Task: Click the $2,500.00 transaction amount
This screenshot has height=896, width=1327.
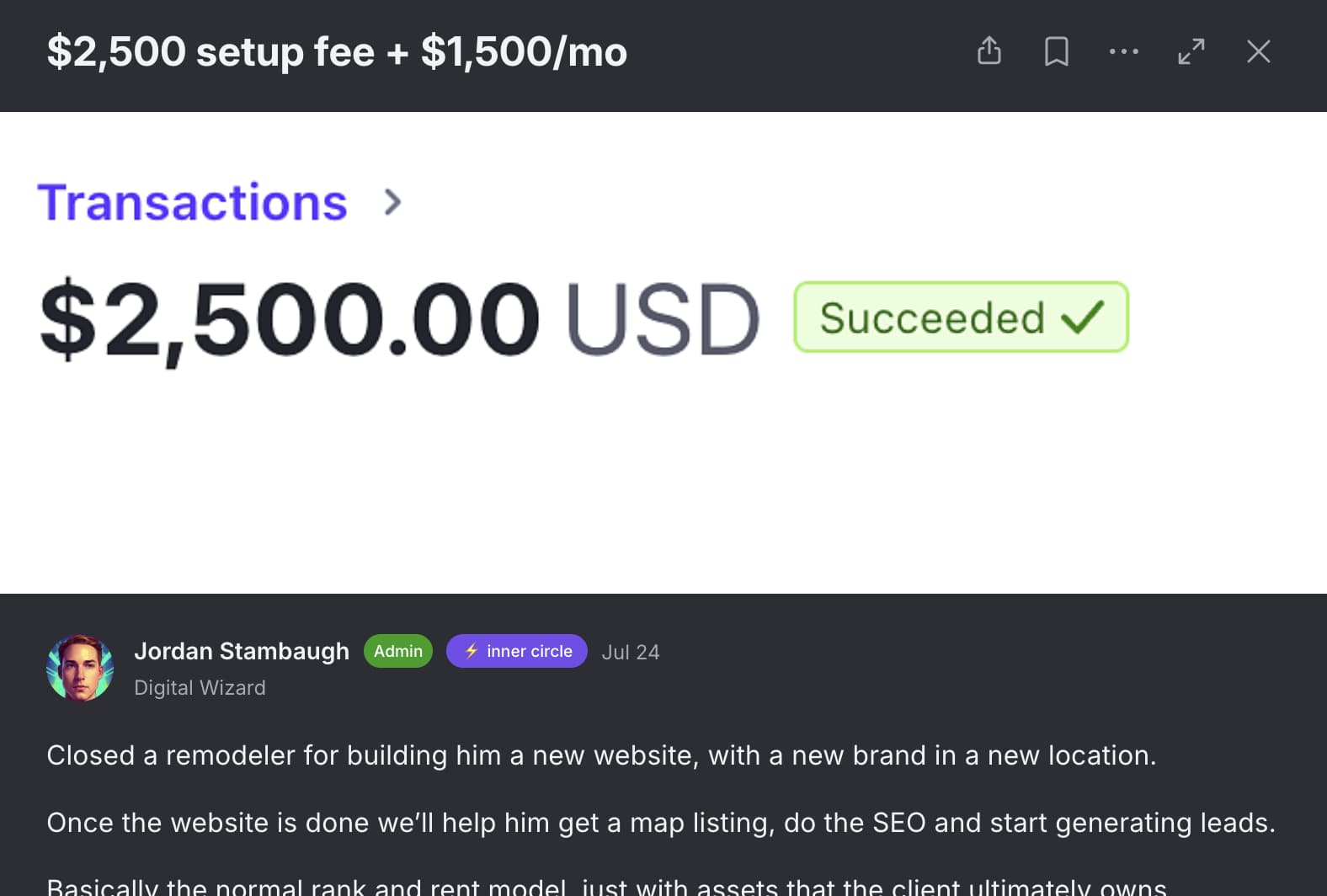Action: (x=290, y=320)
